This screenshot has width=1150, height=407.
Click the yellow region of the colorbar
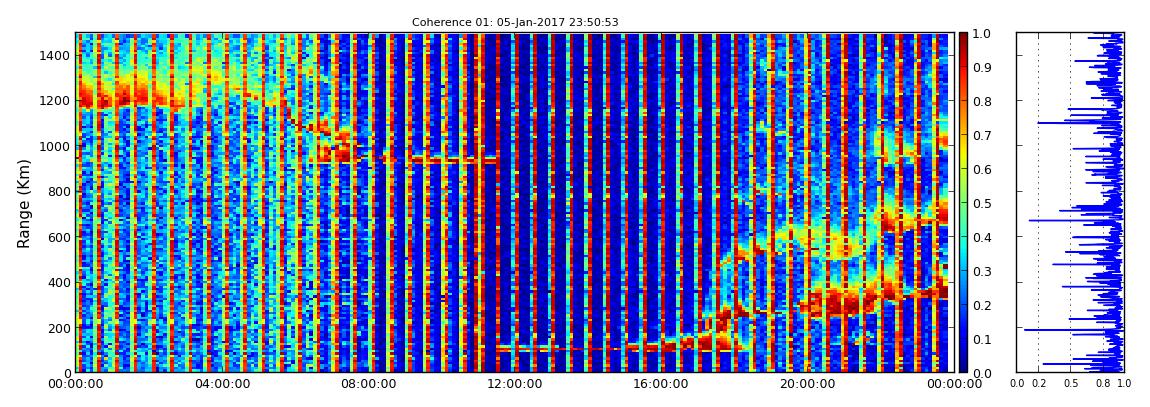[964, 154]
